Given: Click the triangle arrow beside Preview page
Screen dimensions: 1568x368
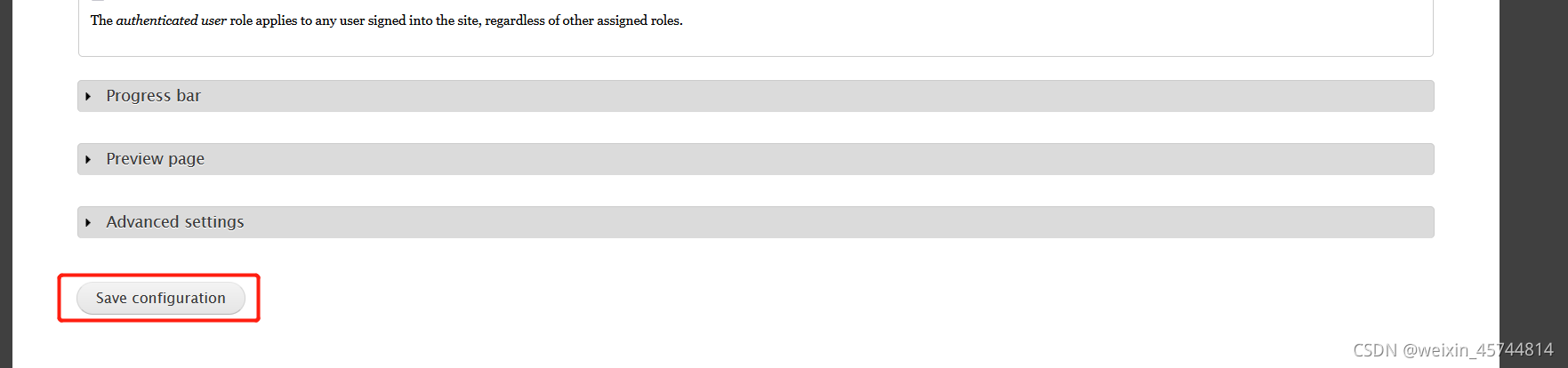Looking at the screenshot, I should pos(88,159).
